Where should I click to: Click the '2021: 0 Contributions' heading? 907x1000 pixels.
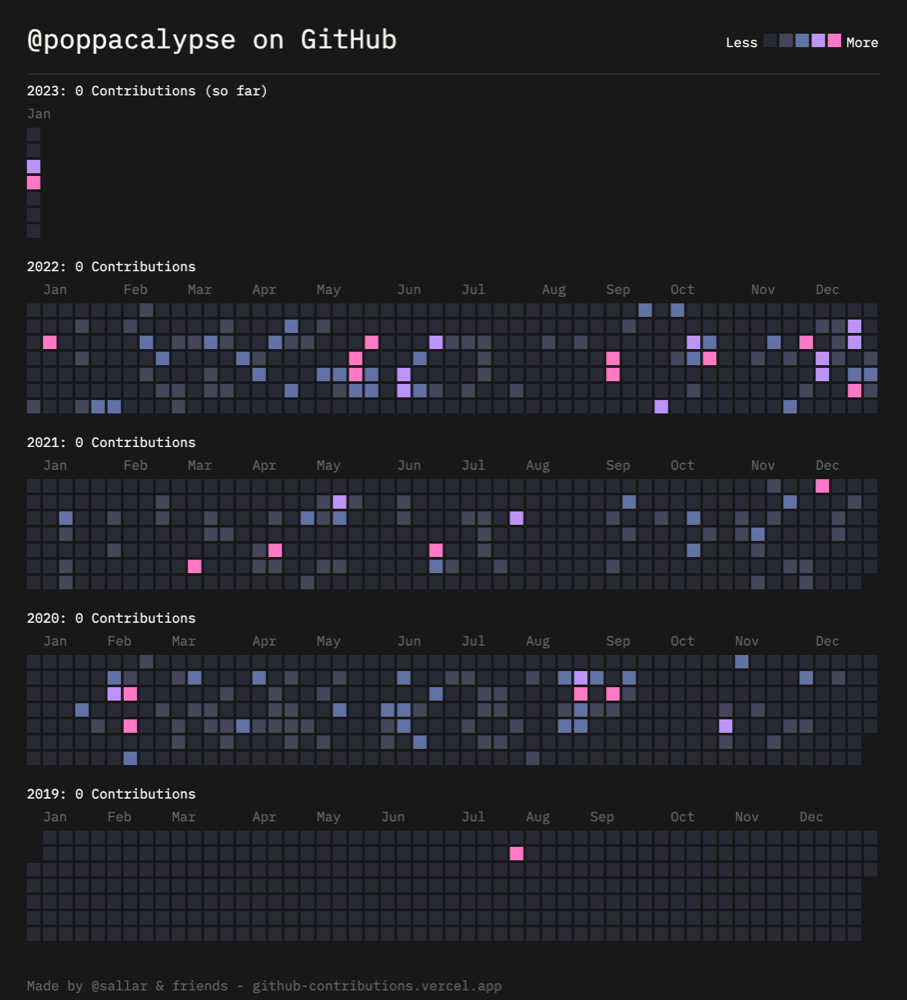(x=112, y=443)
